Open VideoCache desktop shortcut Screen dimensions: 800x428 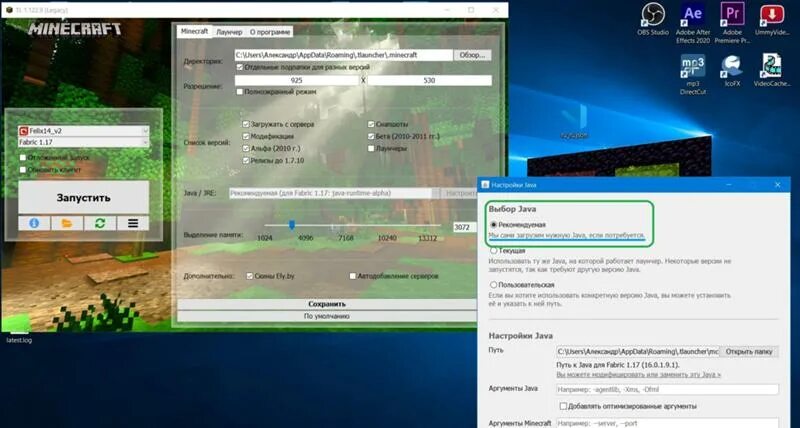(x=772, y=70)
